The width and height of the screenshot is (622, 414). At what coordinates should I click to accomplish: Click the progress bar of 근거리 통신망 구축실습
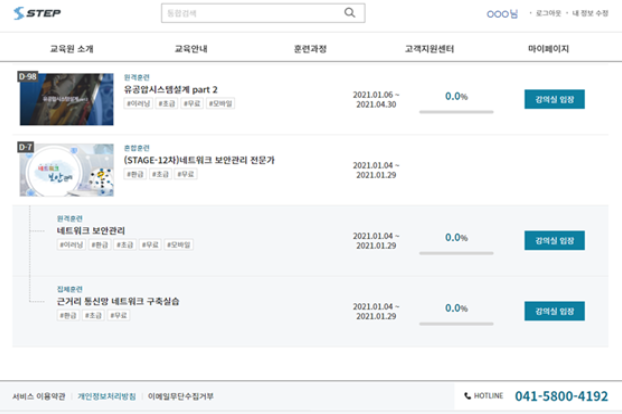[456, 324]
